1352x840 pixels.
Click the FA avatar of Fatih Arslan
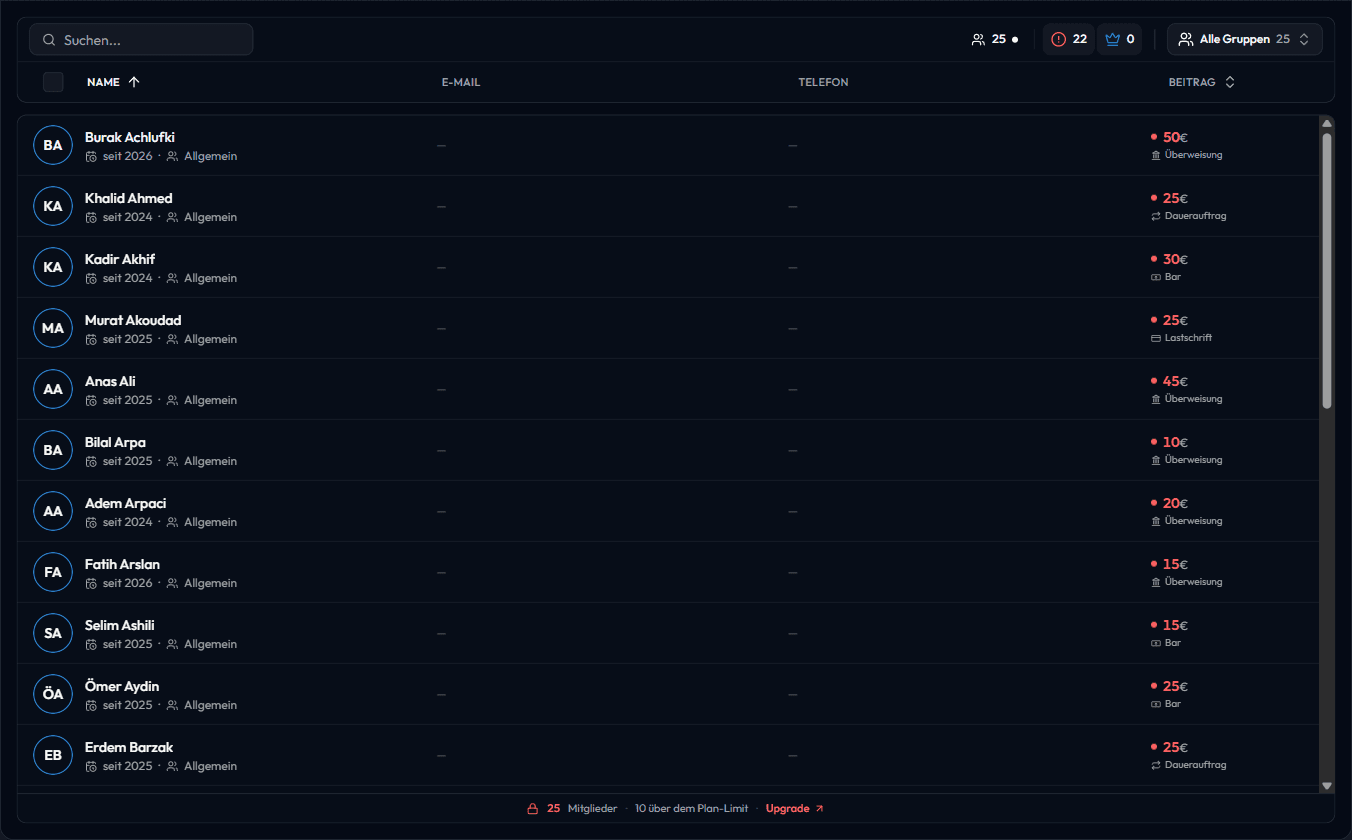click(x=53, y=572)
